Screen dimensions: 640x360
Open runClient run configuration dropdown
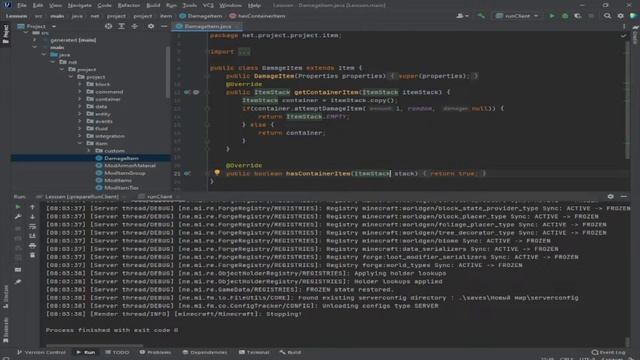(x=517, y=16)
